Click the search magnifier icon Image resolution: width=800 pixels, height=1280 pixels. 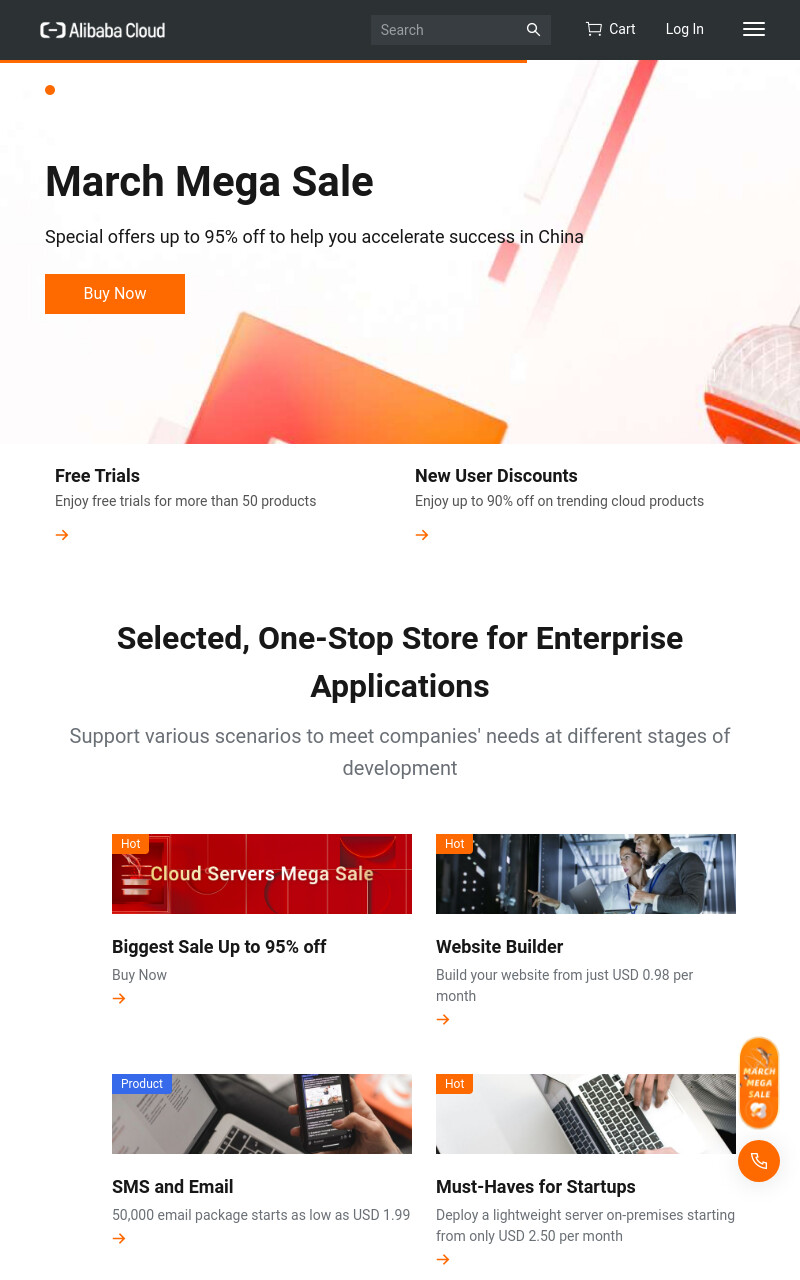[534, 30]
